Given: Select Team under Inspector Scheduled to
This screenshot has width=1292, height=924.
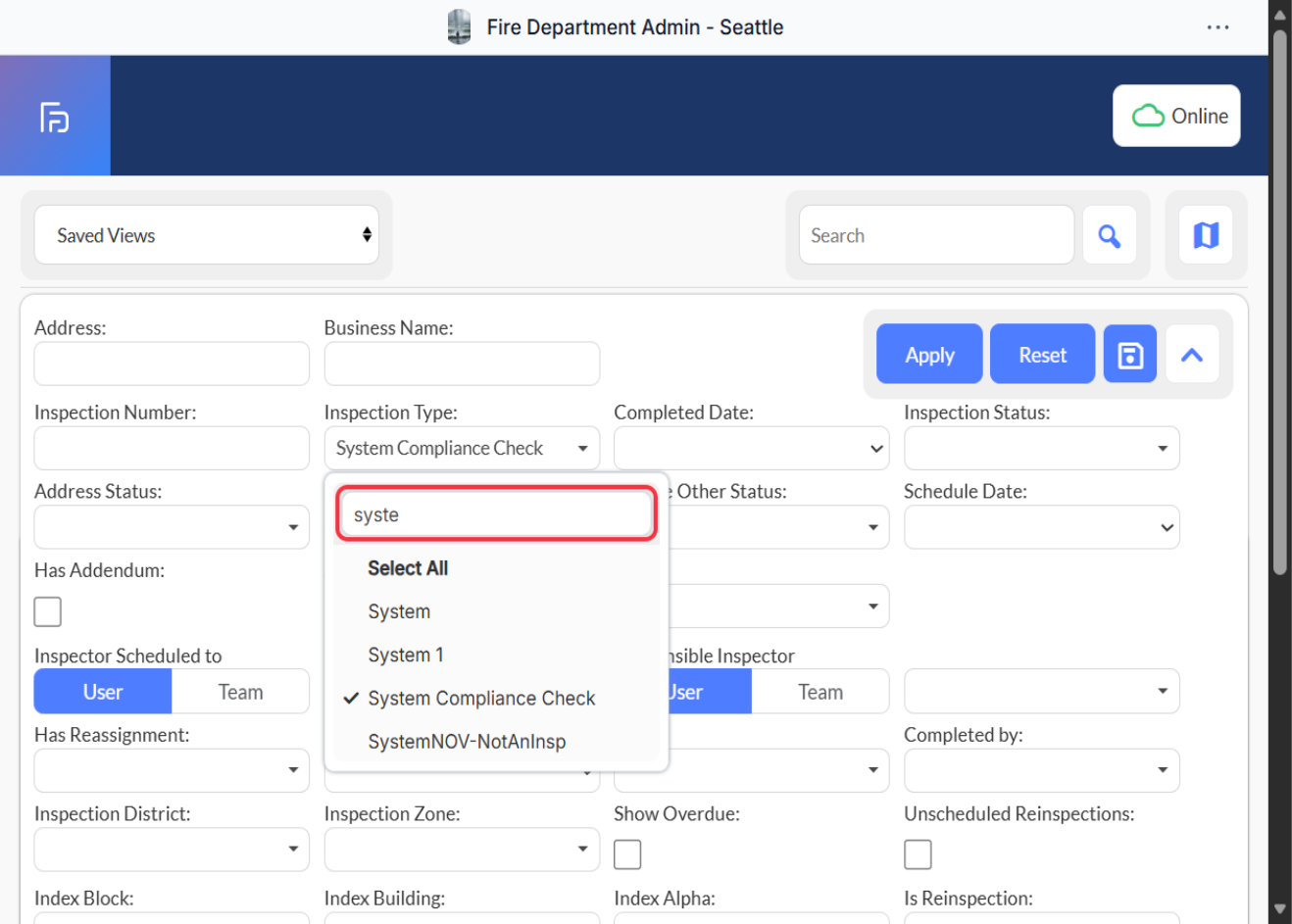Looking at the screenshot, I should 240,692.
